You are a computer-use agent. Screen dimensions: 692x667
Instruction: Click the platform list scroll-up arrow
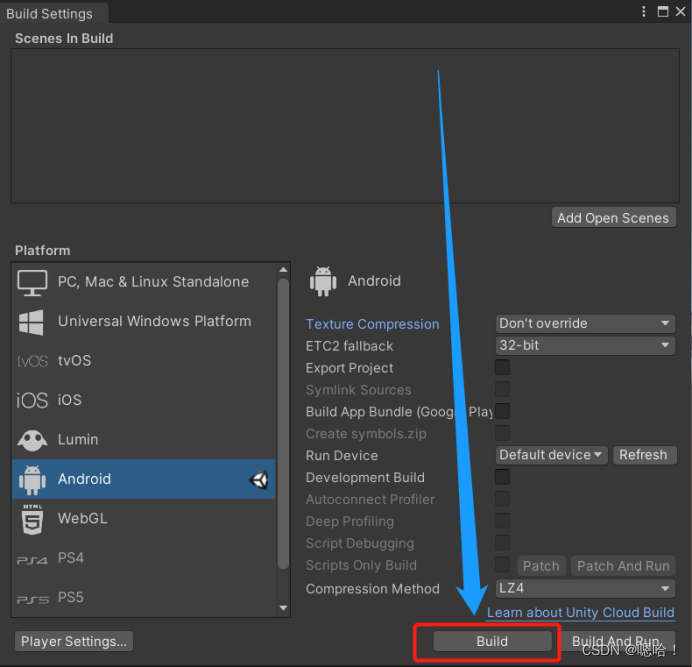pyautogui.click(x=283, y=269)
